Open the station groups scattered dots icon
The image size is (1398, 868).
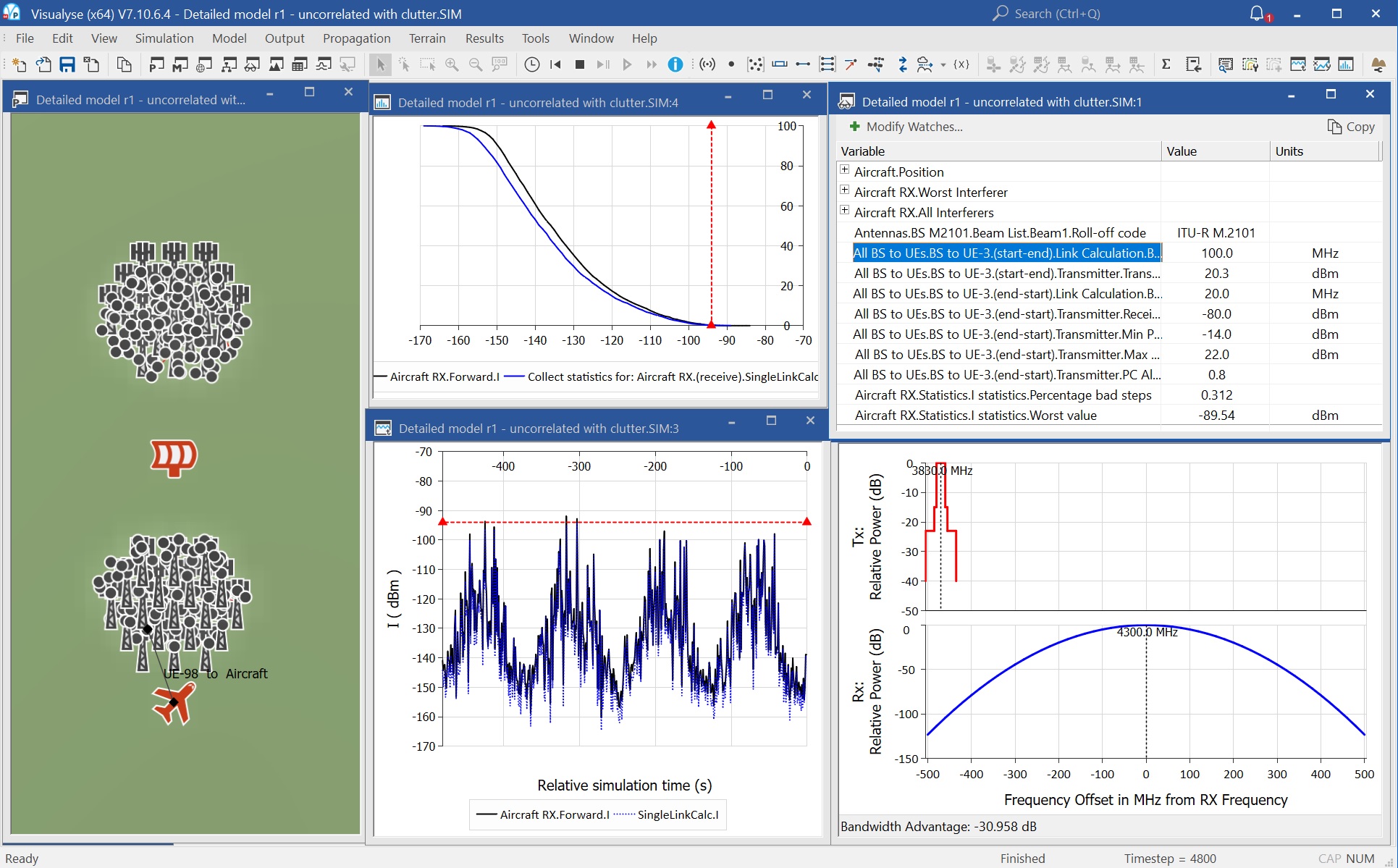pyautogui.click(x=755, y=65)
